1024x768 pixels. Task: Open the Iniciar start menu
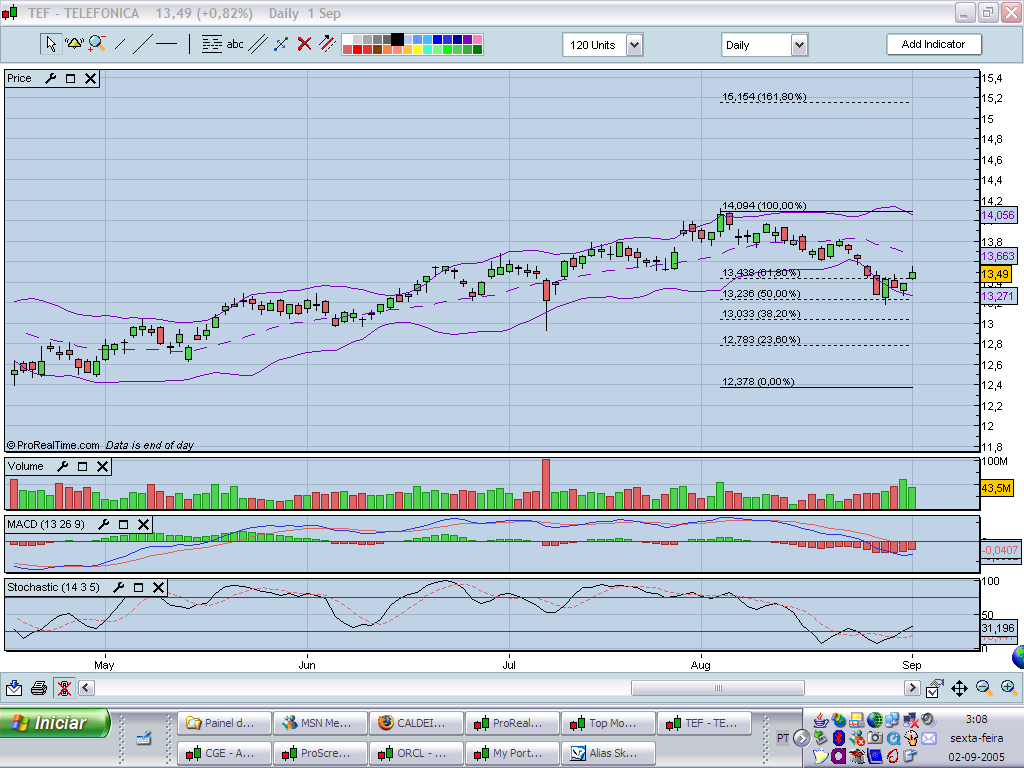pyautogui.click(x=55, y=723)
